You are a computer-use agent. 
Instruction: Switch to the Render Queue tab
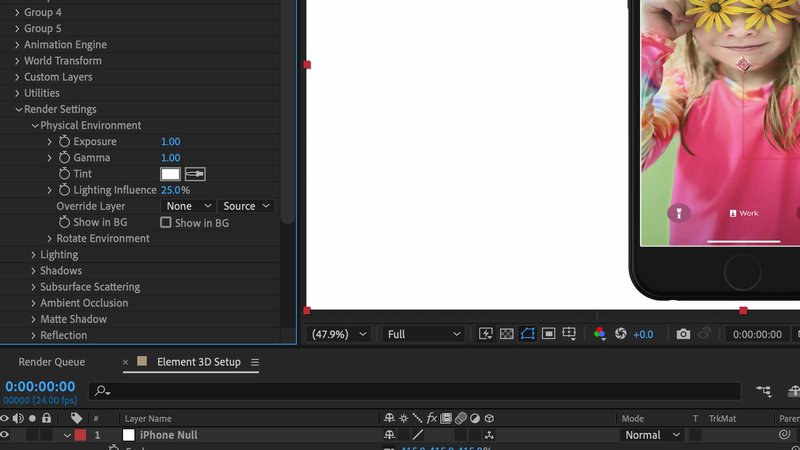(52, 362)
